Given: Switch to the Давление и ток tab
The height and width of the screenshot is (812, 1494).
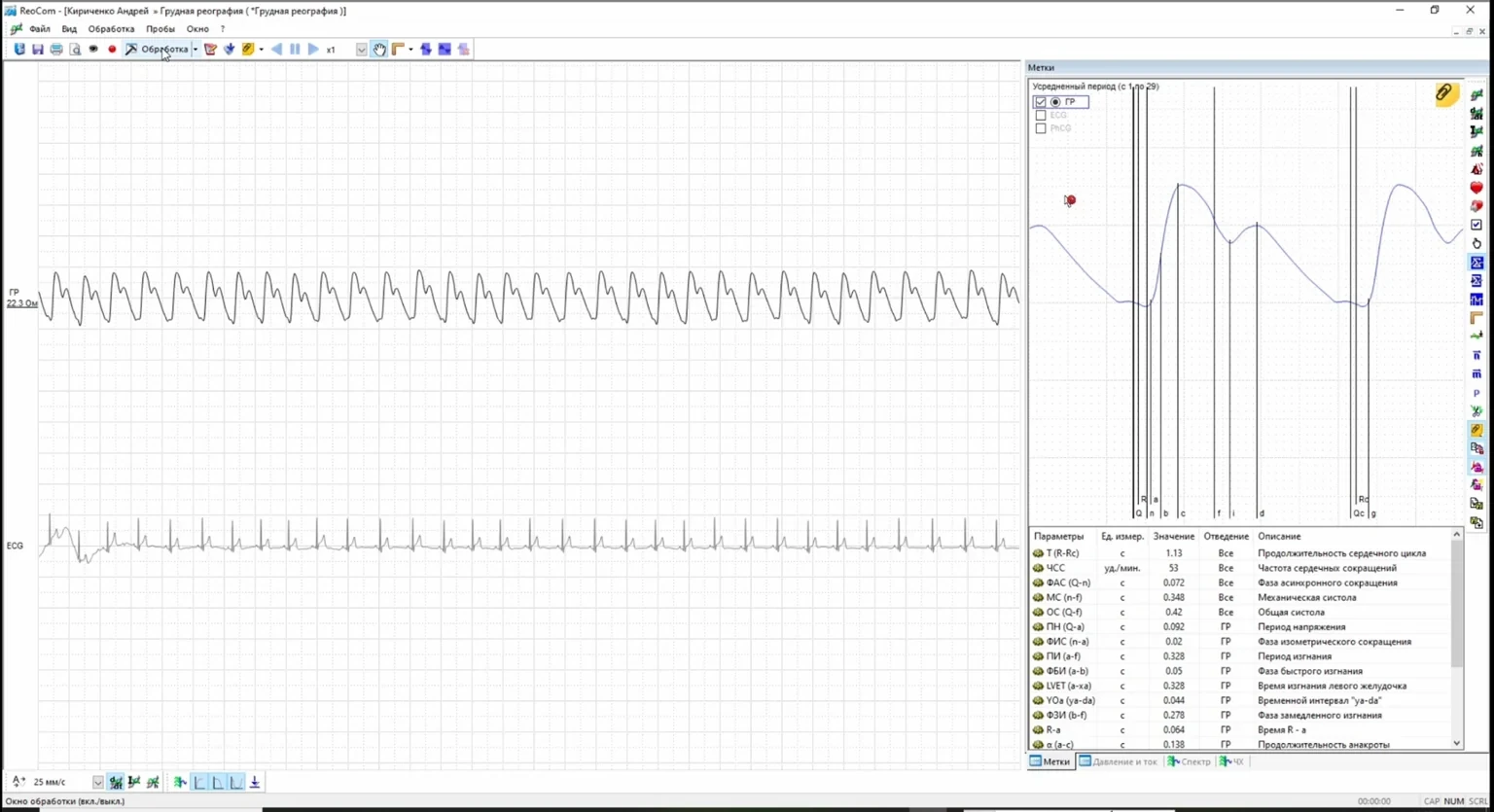Looking at the screenshot, I should click(1119, 761).
